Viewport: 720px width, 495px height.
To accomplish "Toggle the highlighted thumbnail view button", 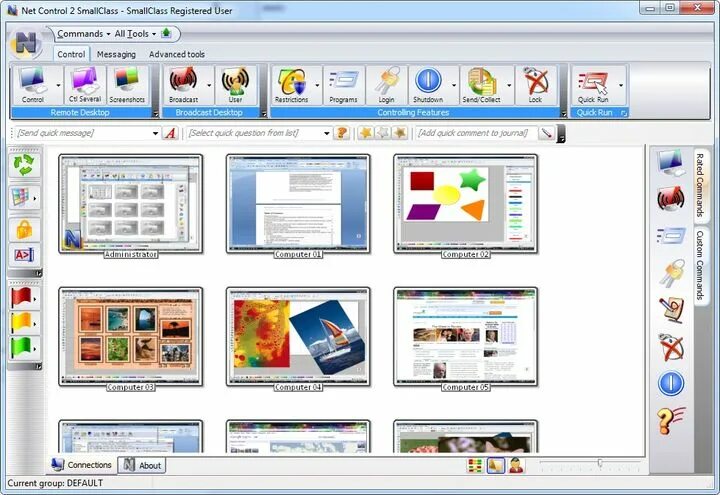I will click(496, 465).
